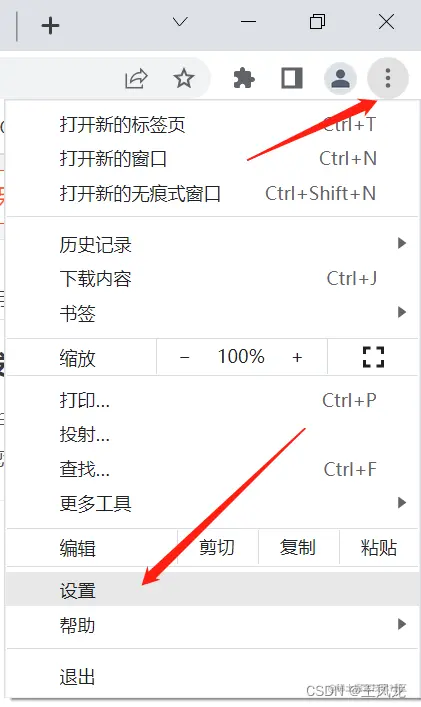
Task: Decrease zoom with the minus button
Action: pos(184,358)
